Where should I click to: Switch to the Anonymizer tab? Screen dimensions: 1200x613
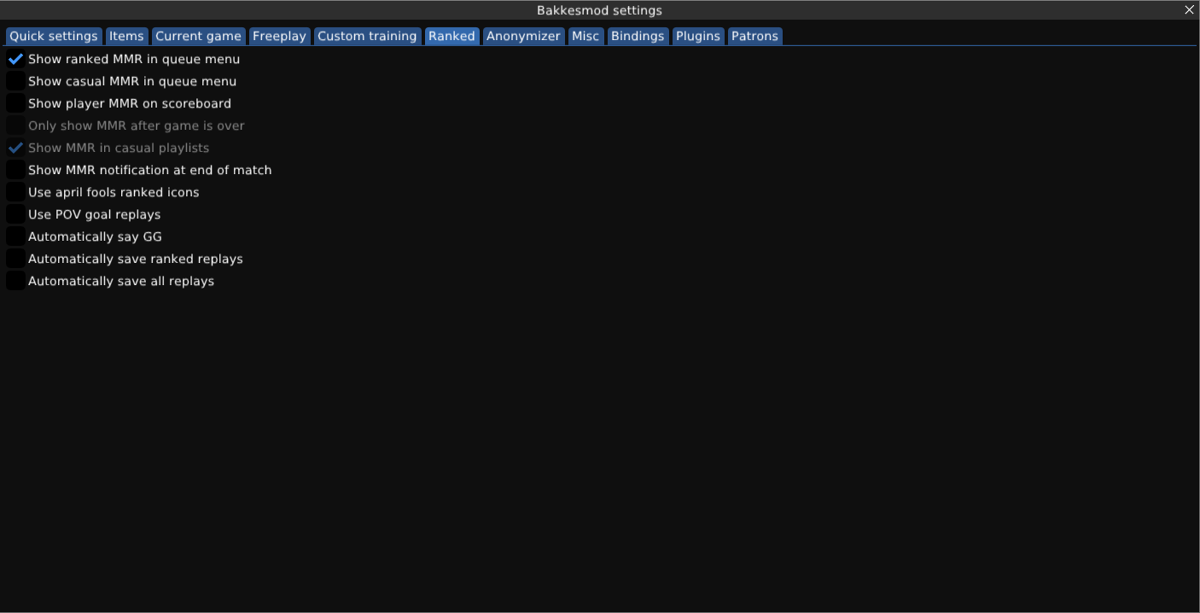pyautogui.click(x=523, y=36)
